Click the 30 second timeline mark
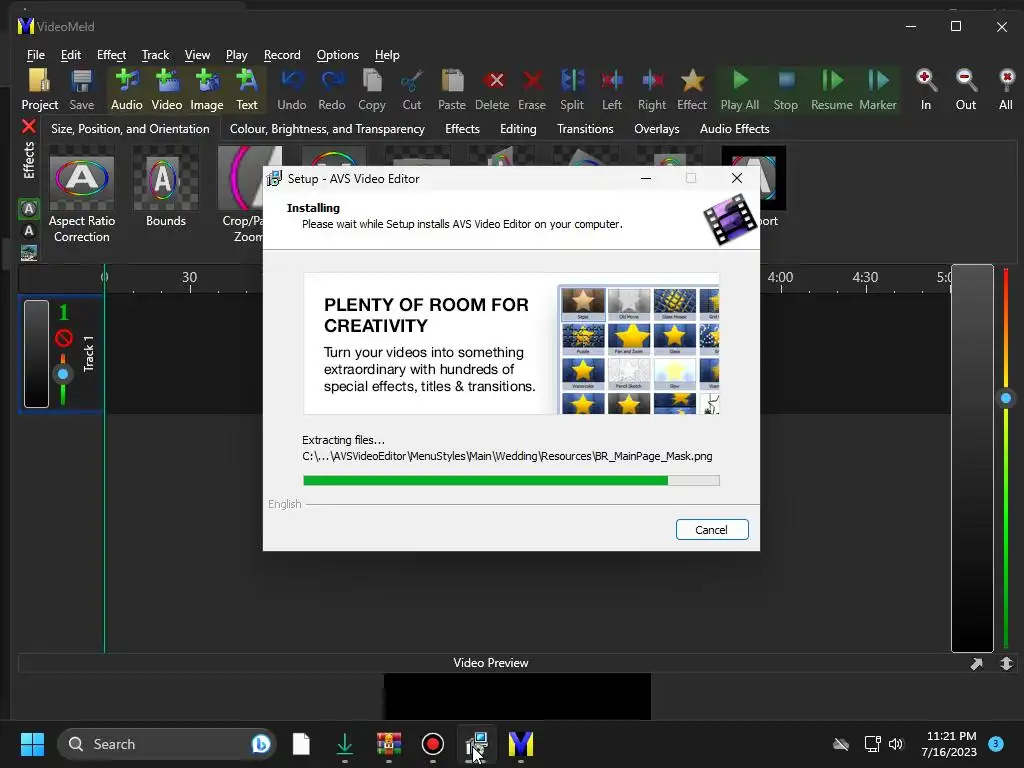1024x768 pixels. (x=189, y=277)
